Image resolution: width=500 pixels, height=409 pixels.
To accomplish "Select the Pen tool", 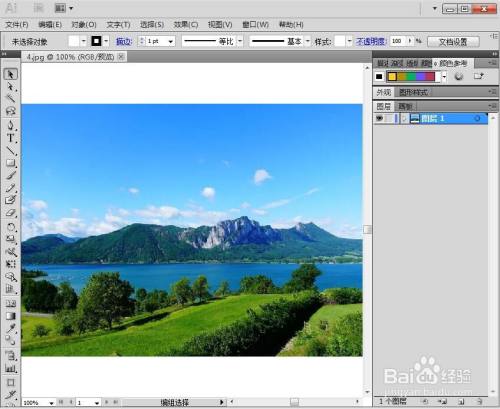I will point(10,125).
